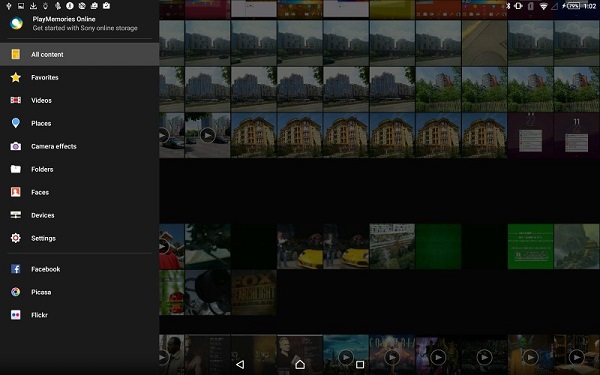Open the first red-roofed tower behind trees photo
Image resolution: width=600 pixels, height=375 pixels.
438,89
